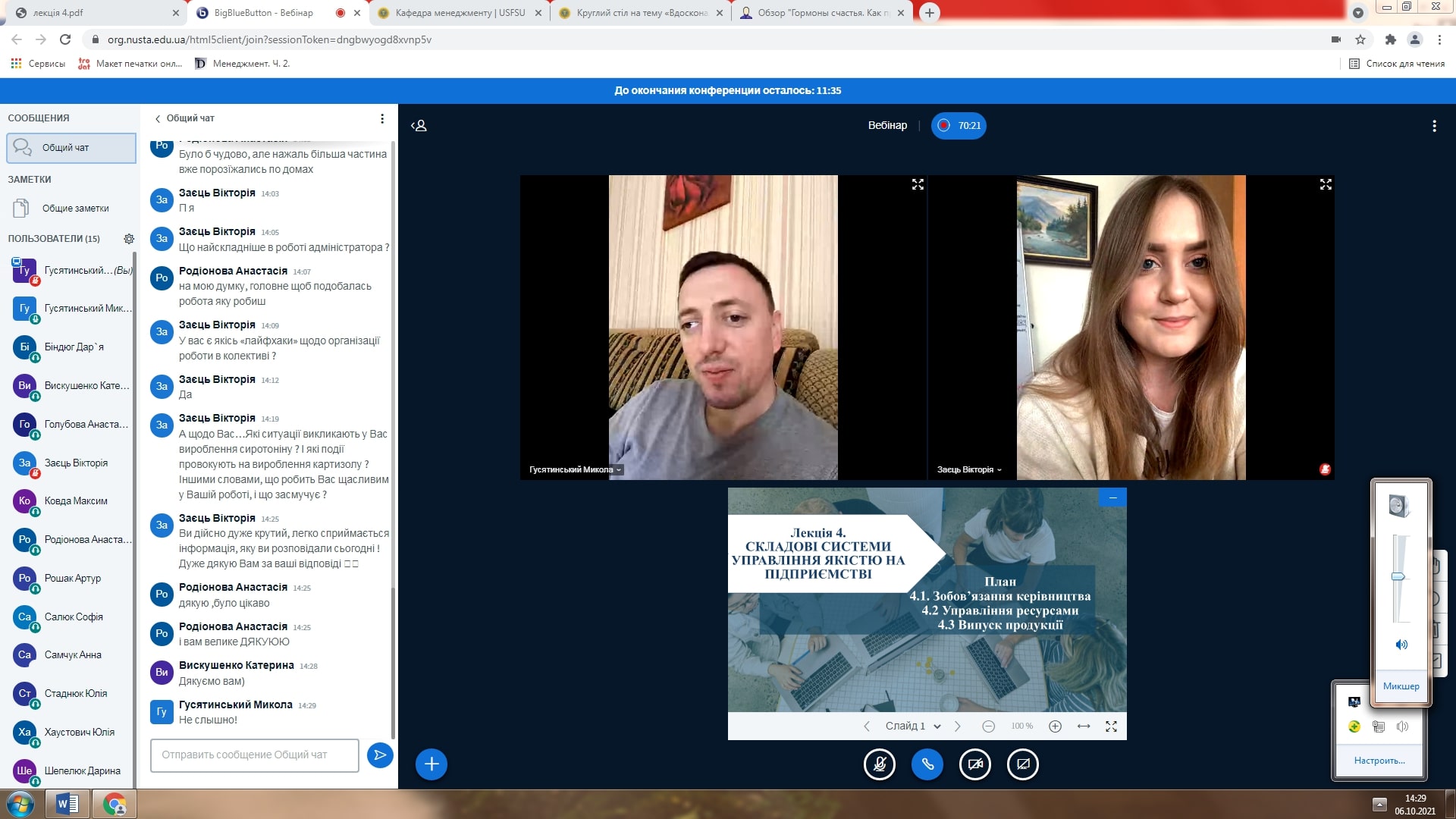Open a new browser tab
This screenshot has width=1456, height=819.
point(929,13)
